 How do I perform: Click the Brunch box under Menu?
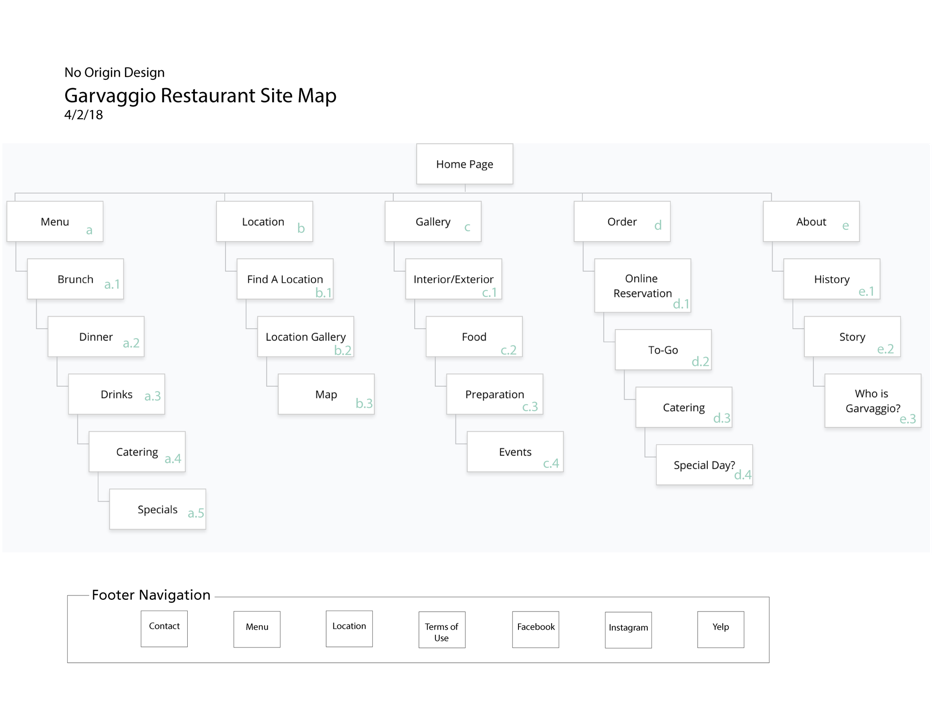(x=75, y=280)
